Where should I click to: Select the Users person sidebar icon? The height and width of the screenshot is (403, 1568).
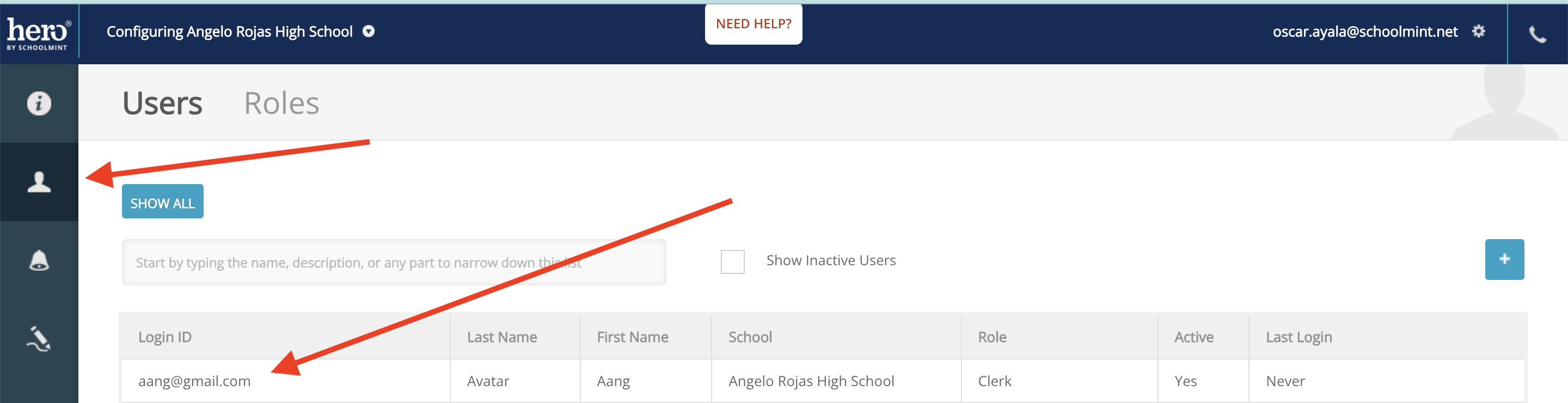pyautogui.click(x=39, y=182)
